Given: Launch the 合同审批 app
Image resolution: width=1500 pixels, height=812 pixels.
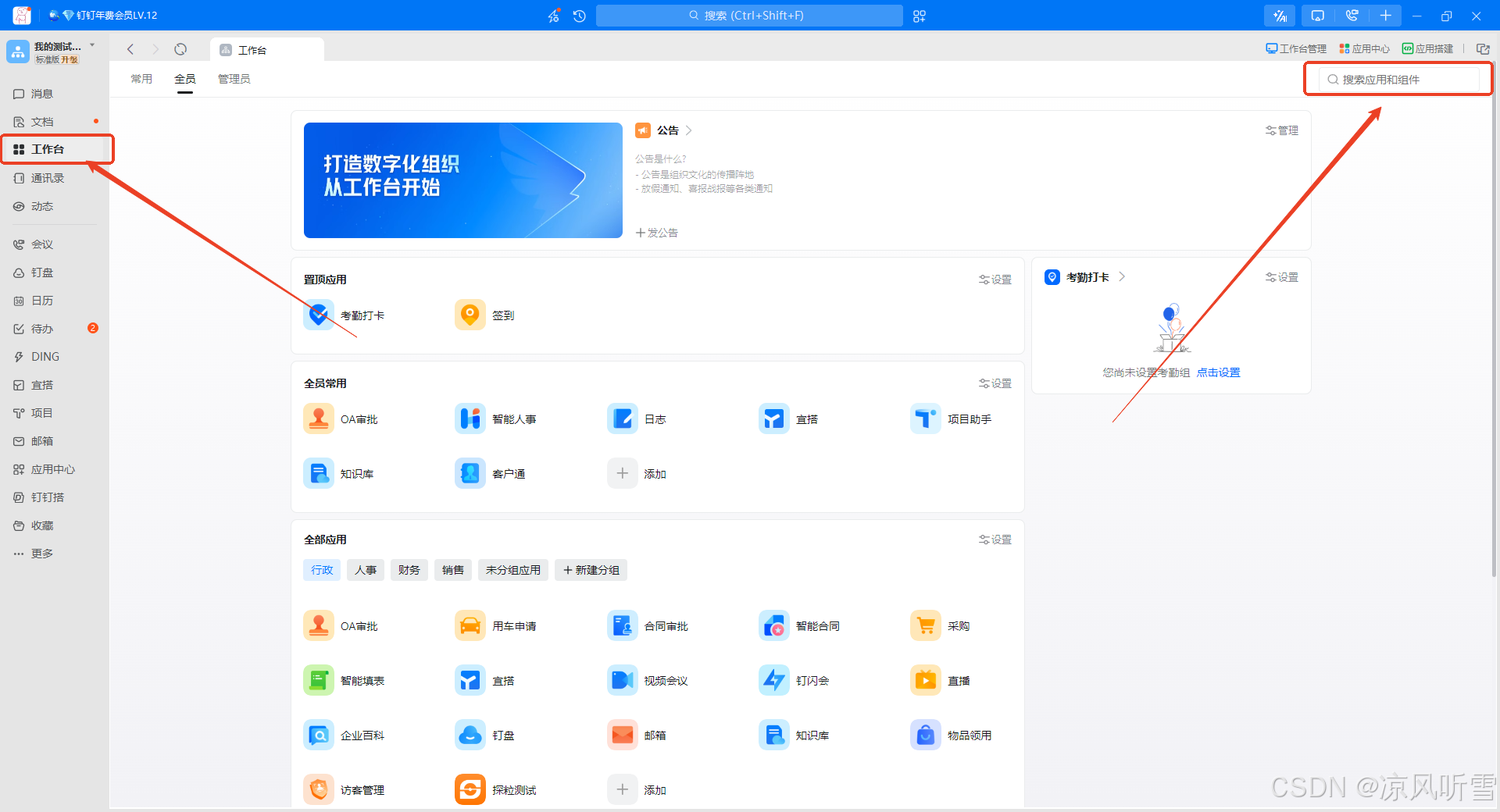Looking at the screenshot, I should [648, 626].
